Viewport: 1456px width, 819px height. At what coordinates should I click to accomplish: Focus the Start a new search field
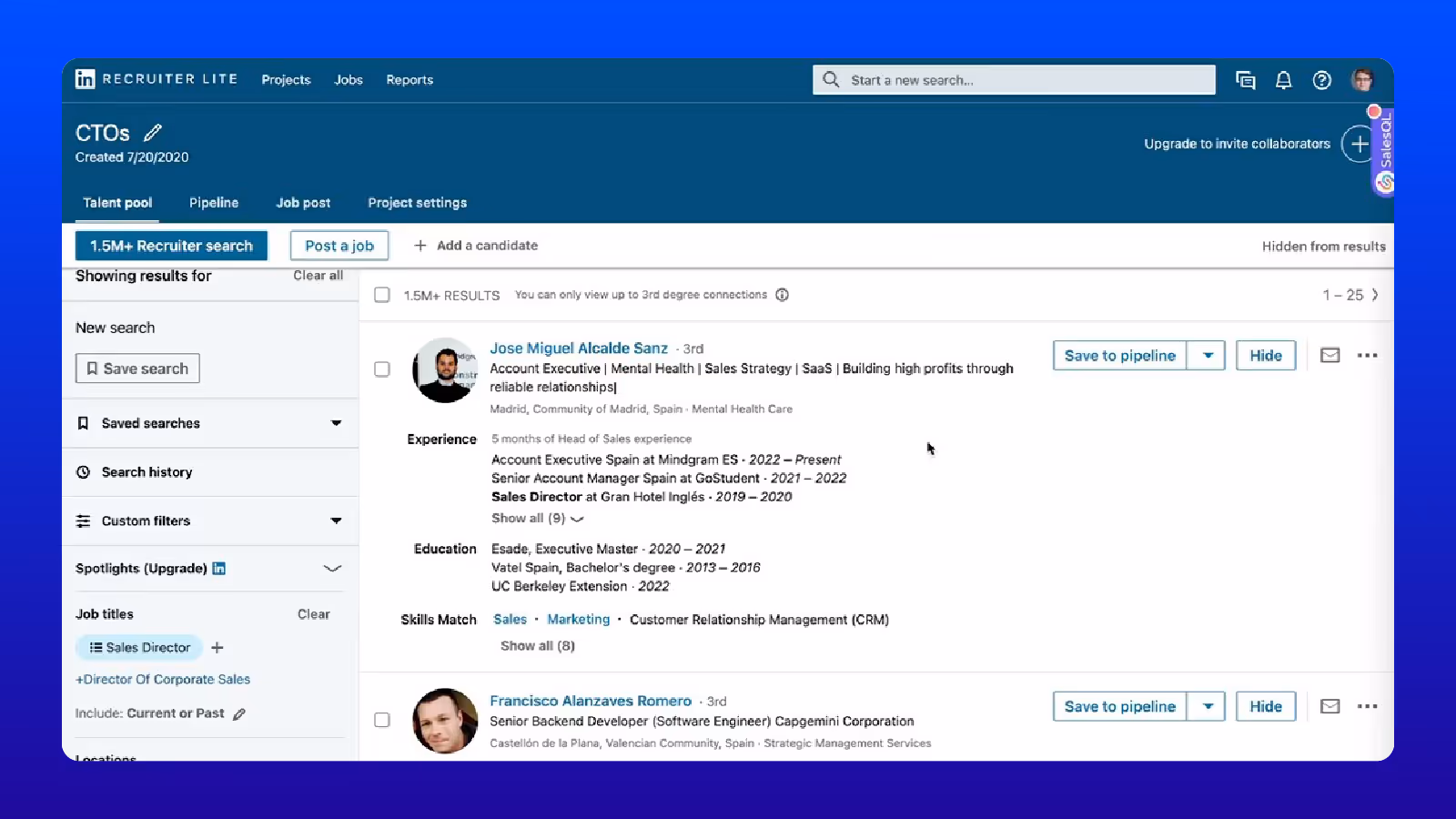pyautogui.click(x=1014, y=79)
